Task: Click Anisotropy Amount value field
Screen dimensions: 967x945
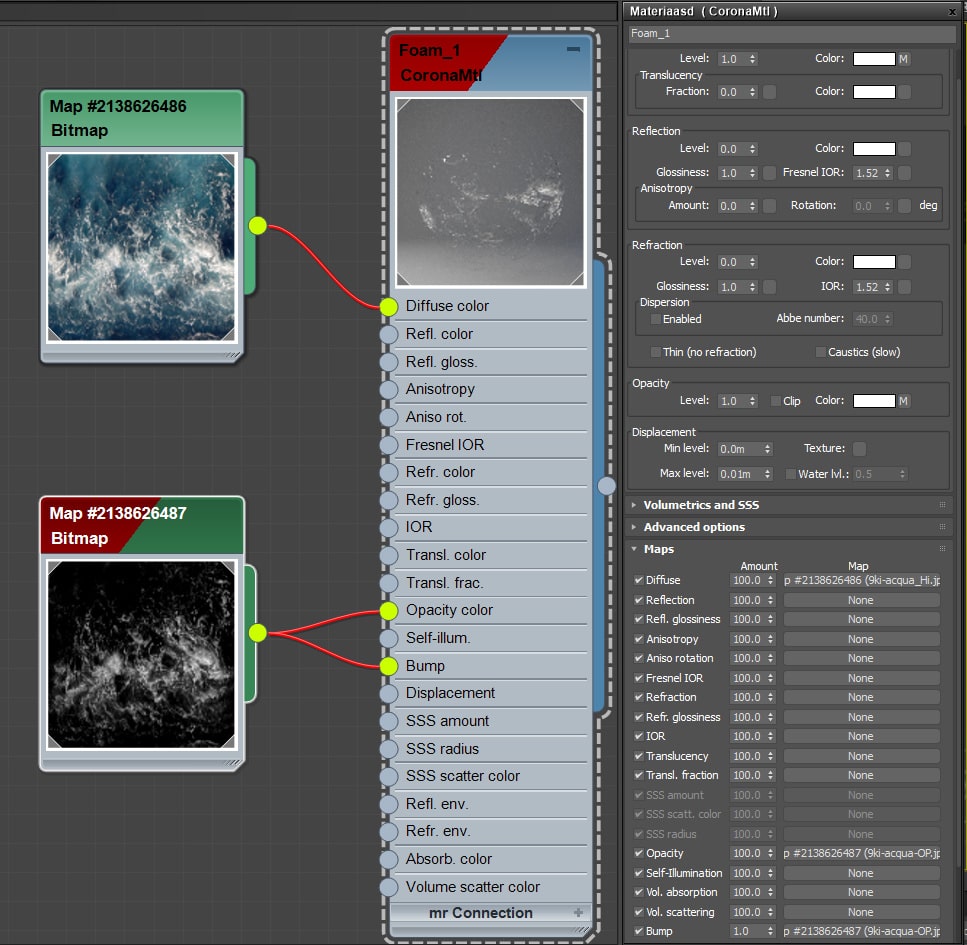Action: tap(733, 206)
